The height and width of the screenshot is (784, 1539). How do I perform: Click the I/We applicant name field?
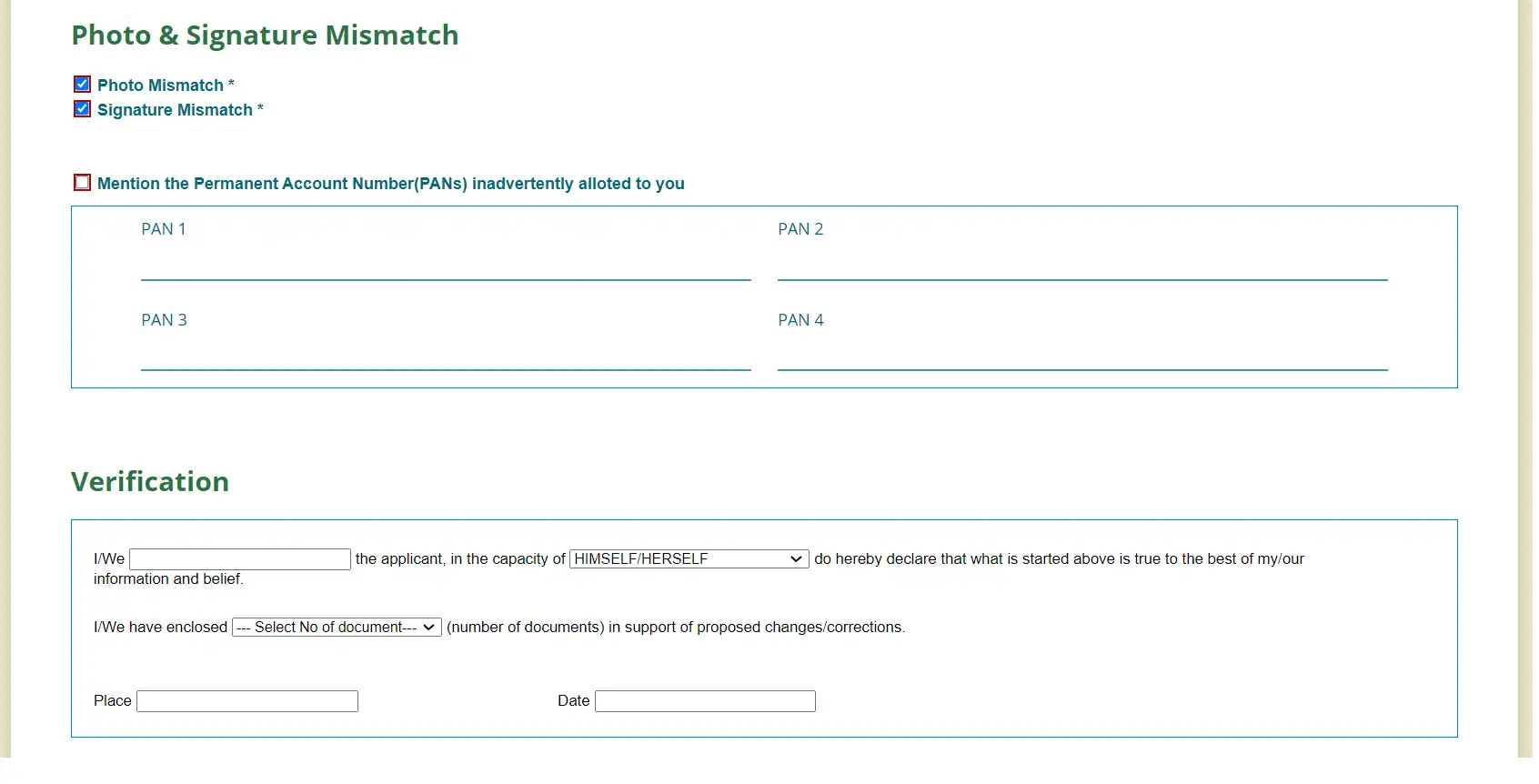pos(240,559)
